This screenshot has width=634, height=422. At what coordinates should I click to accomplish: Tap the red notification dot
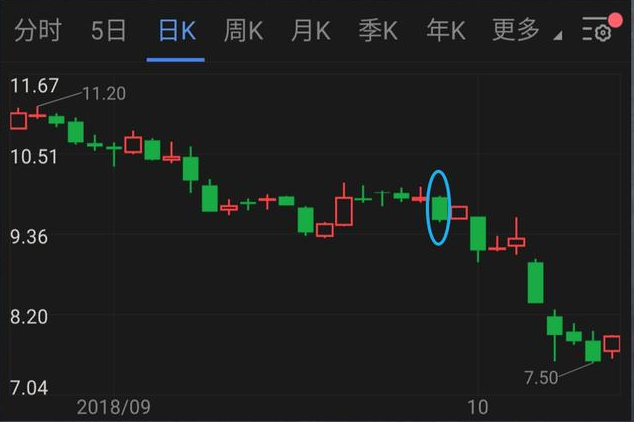pos(615,20)
